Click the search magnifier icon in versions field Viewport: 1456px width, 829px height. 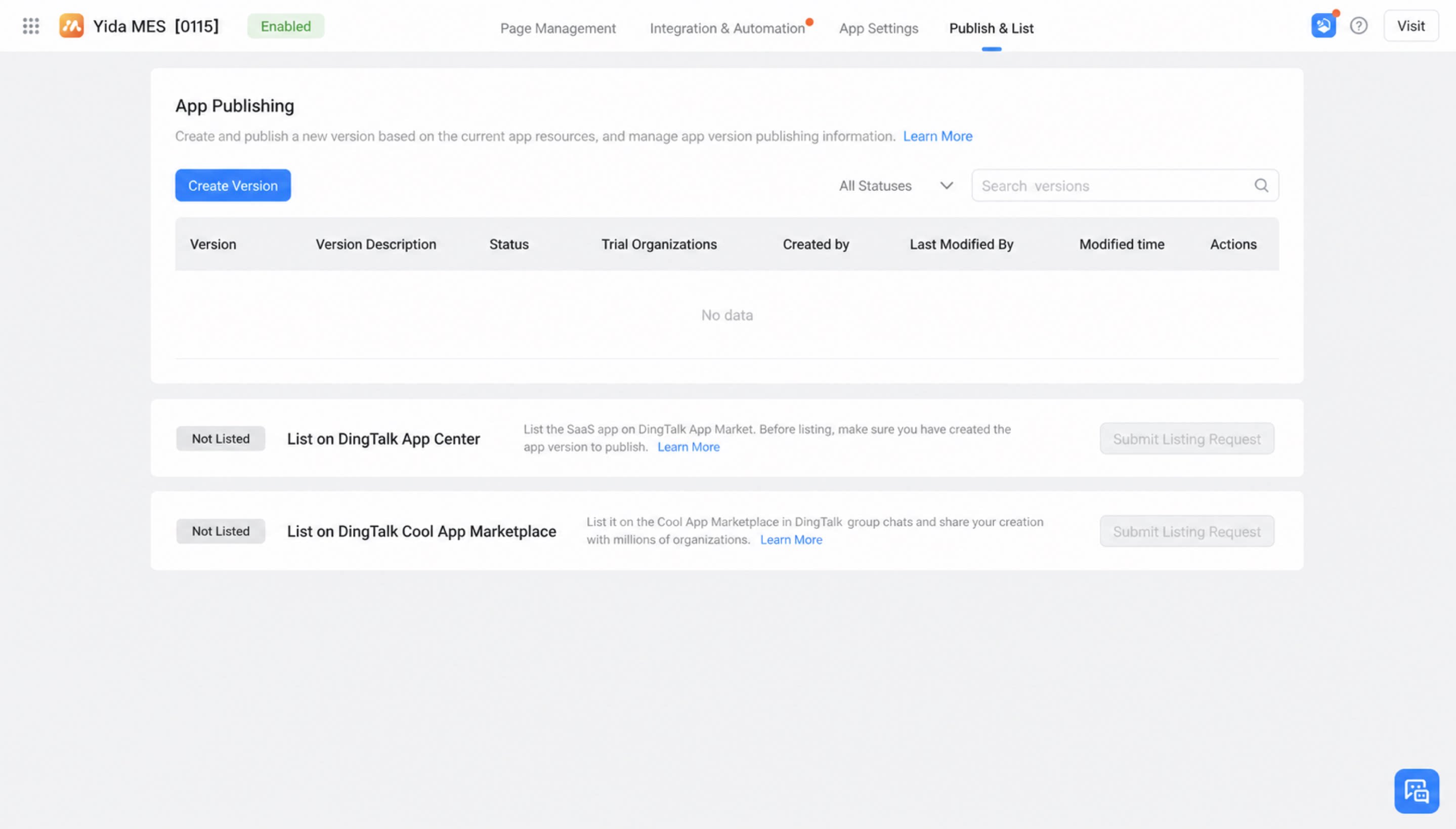click(x=1261, y=186)
